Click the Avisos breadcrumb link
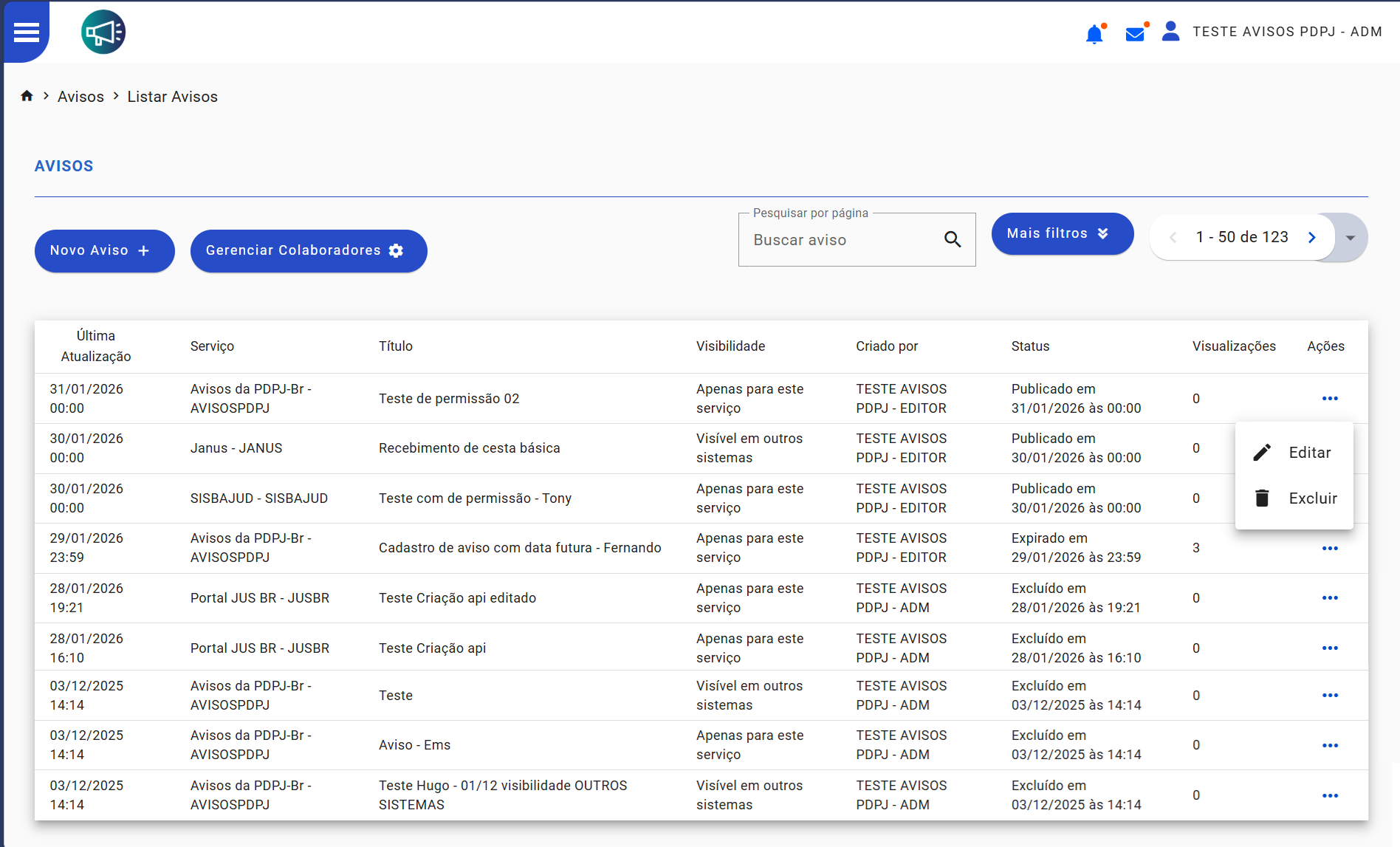This screenshot has height=847, width=1400. 80,97
